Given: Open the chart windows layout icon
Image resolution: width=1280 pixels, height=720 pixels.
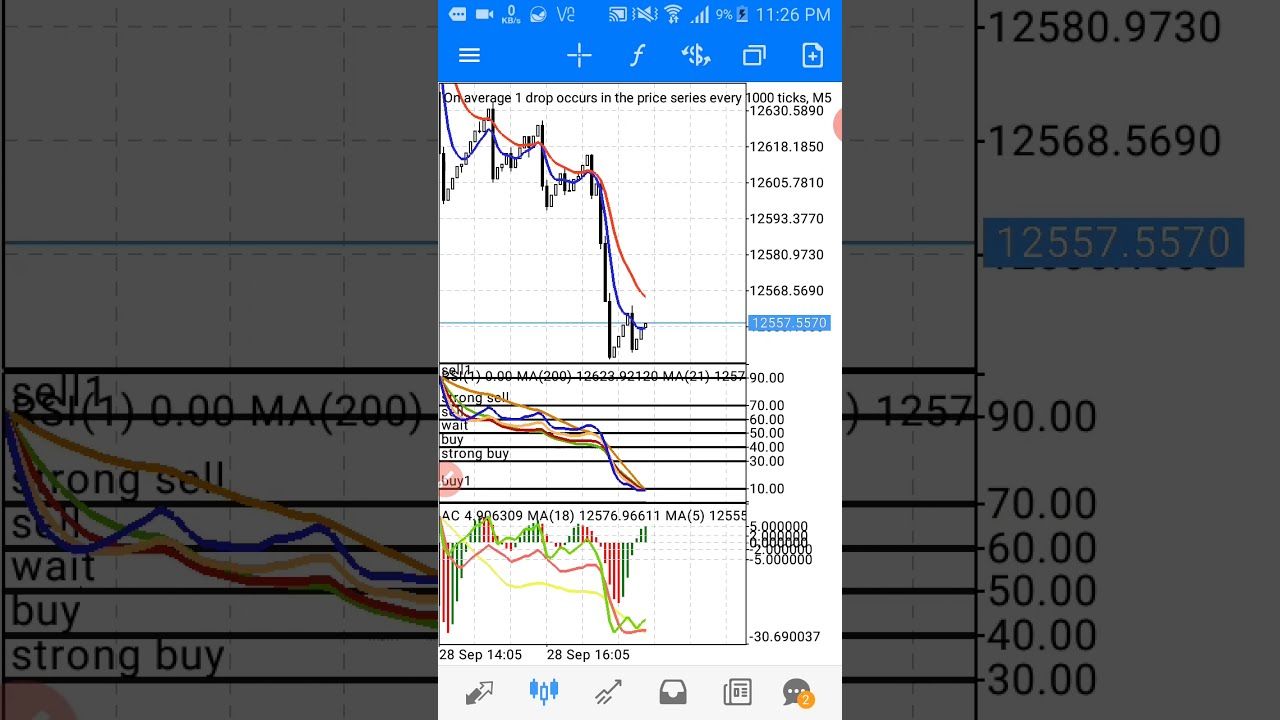Looking at the screenshot, I should (x=754, y=56).
